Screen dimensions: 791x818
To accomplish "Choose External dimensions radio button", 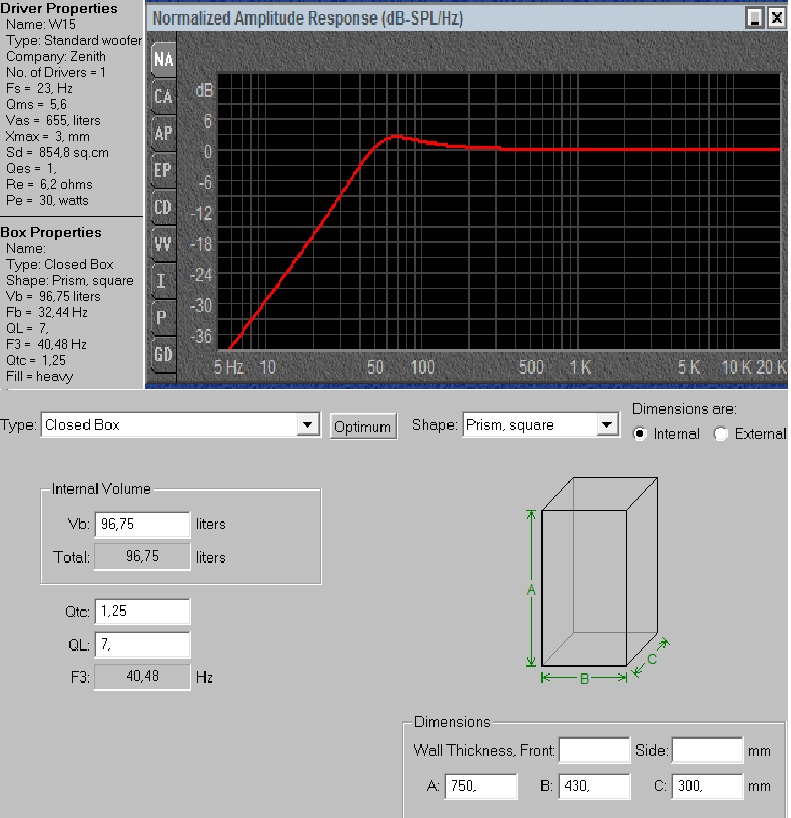I will pyautogui.click(x=721, y=434).
